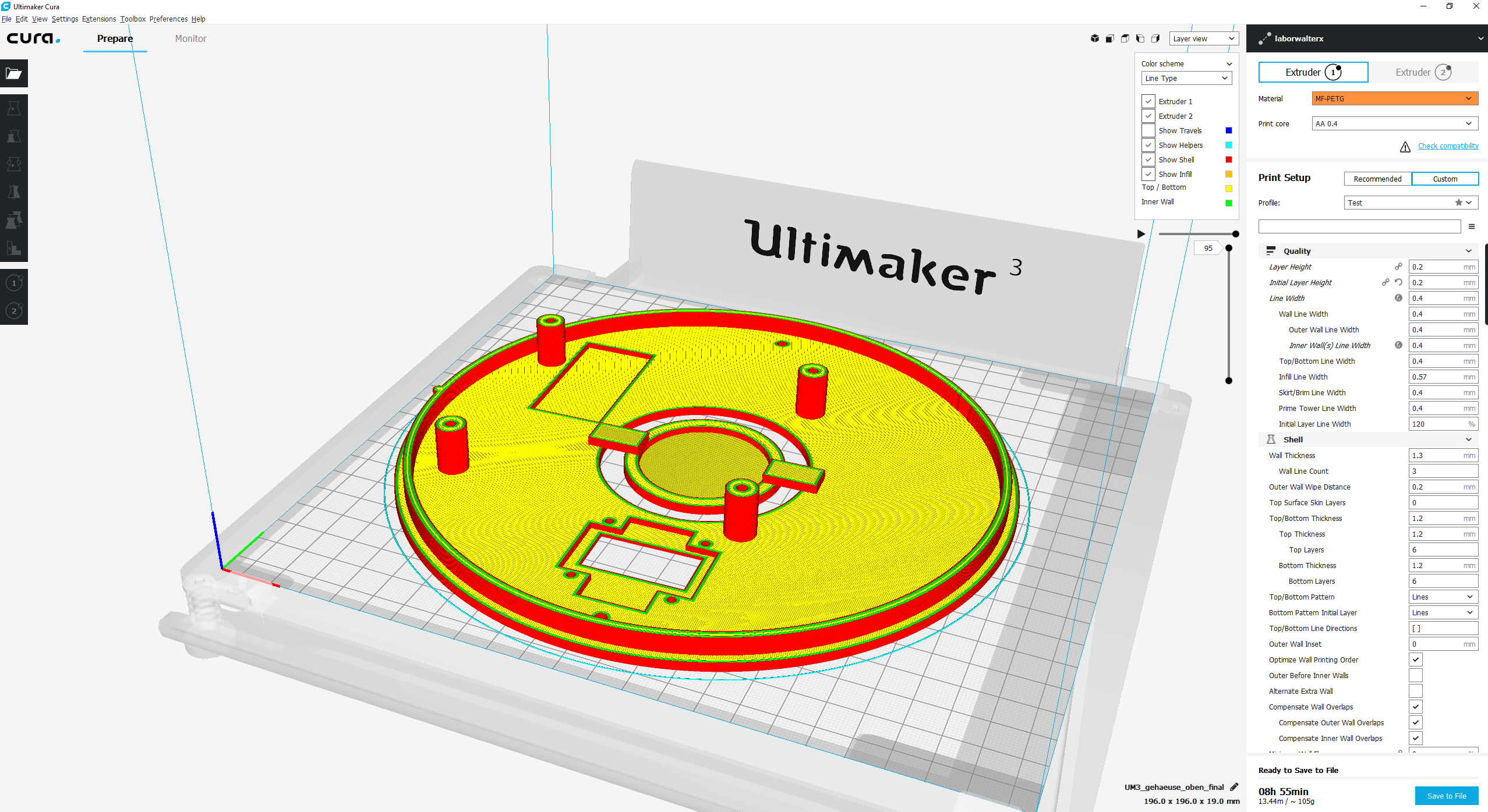
Task: Click the pencil icon to rename job
Action: click(1234, 787)
